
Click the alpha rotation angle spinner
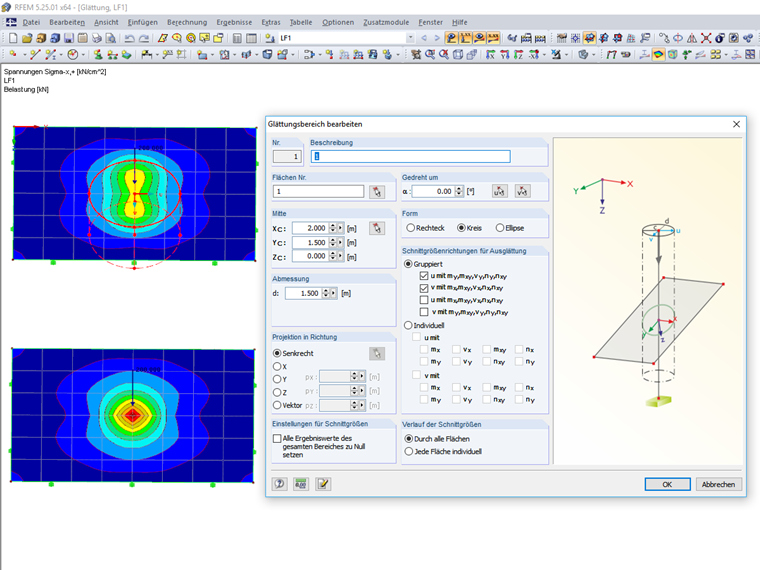click(459, 191)
